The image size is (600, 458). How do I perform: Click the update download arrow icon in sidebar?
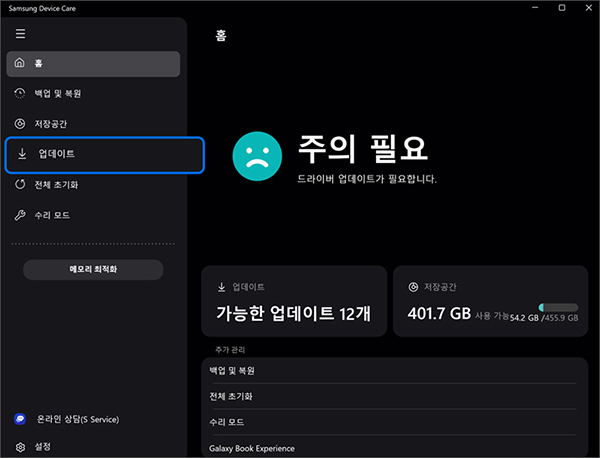point(23,154)
